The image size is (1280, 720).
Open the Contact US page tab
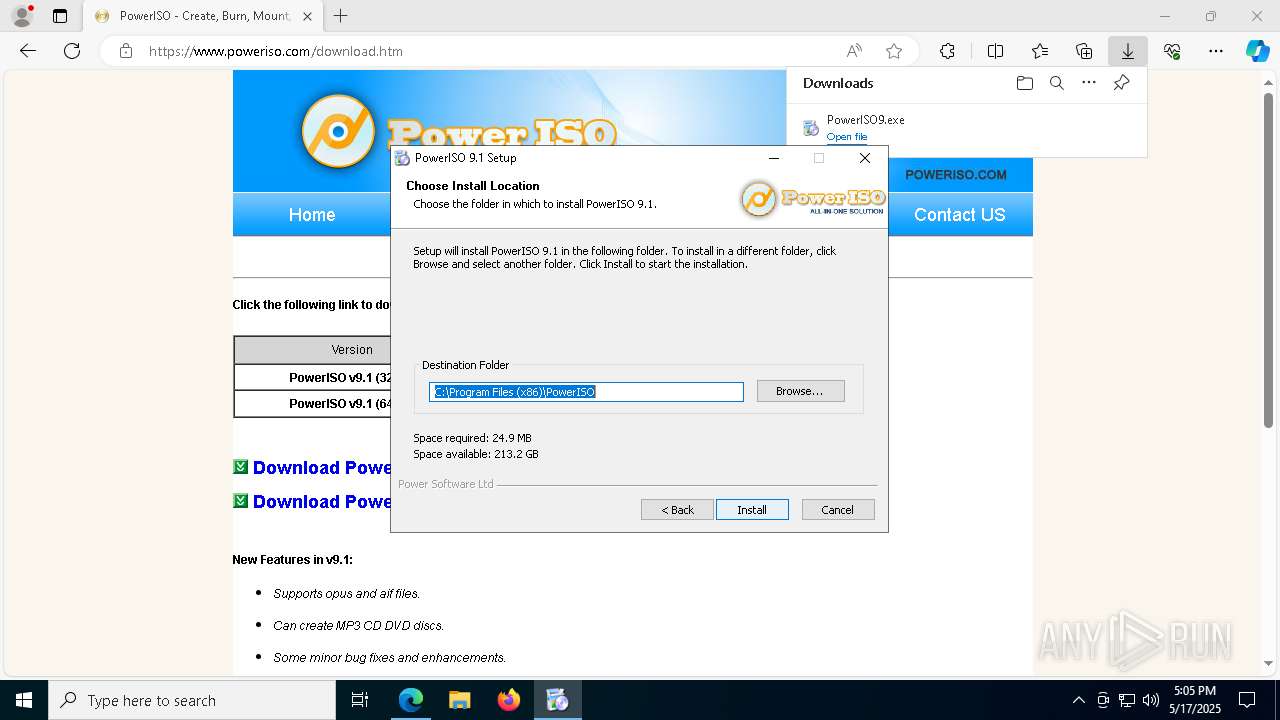[x=960, y=215]
